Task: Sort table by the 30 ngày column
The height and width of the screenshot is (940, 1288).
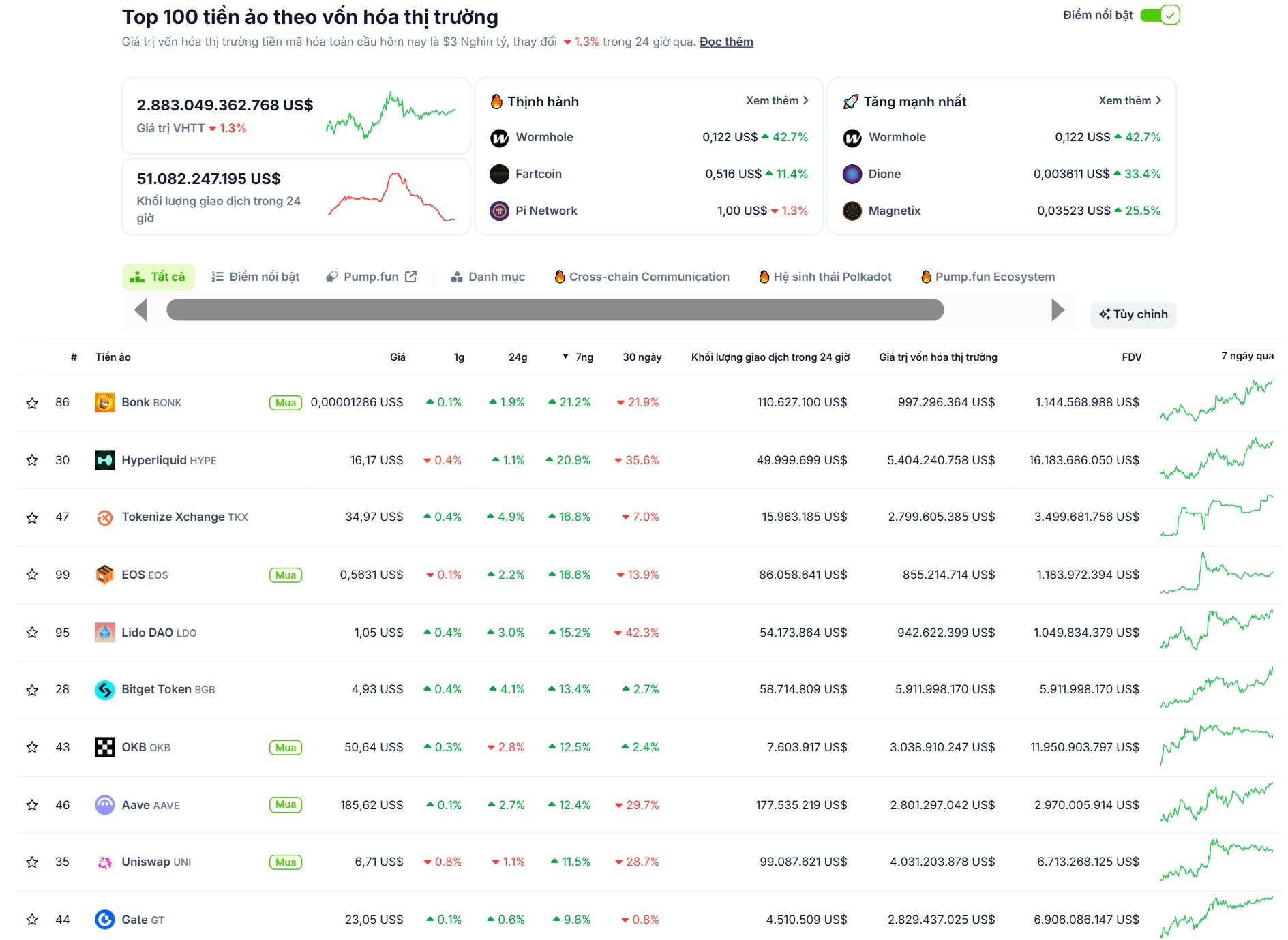Action: click(x=642, y=357)
